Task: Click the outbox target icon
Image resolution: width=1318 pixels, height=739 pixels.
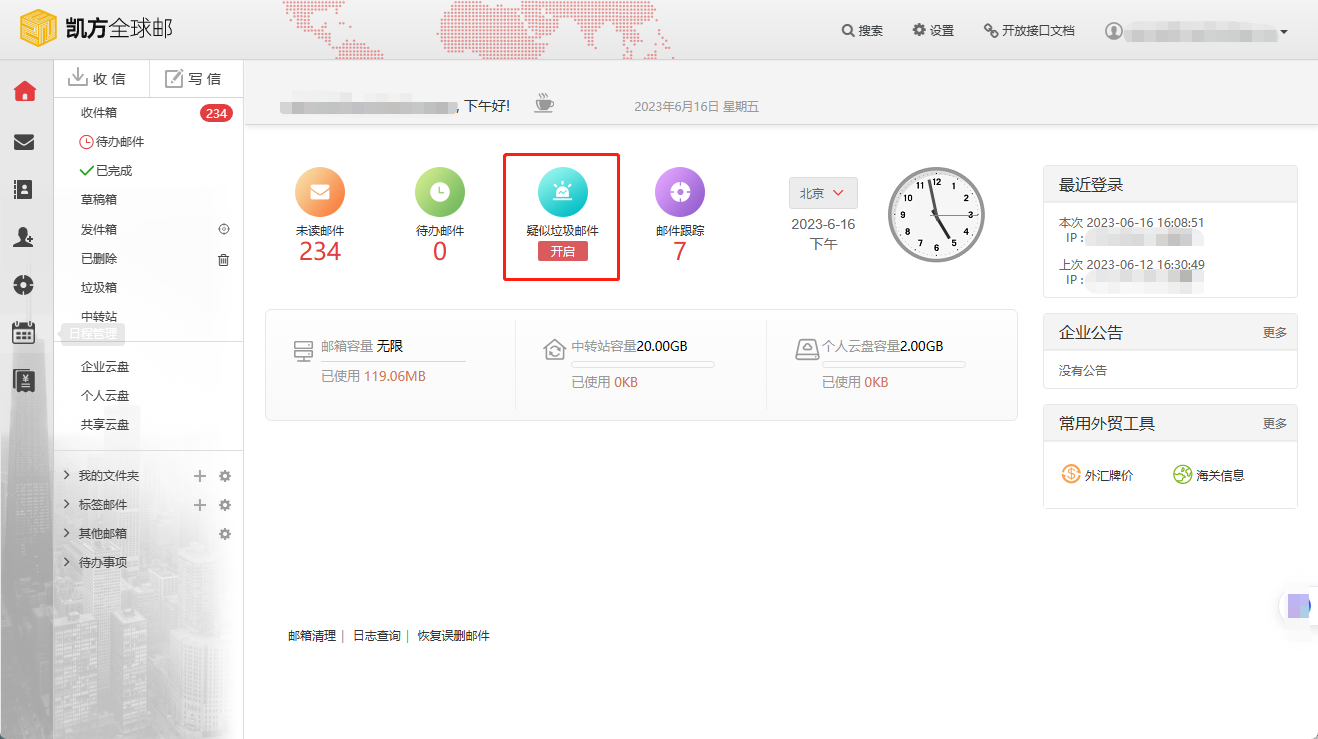Action: [x=224, y=229]
